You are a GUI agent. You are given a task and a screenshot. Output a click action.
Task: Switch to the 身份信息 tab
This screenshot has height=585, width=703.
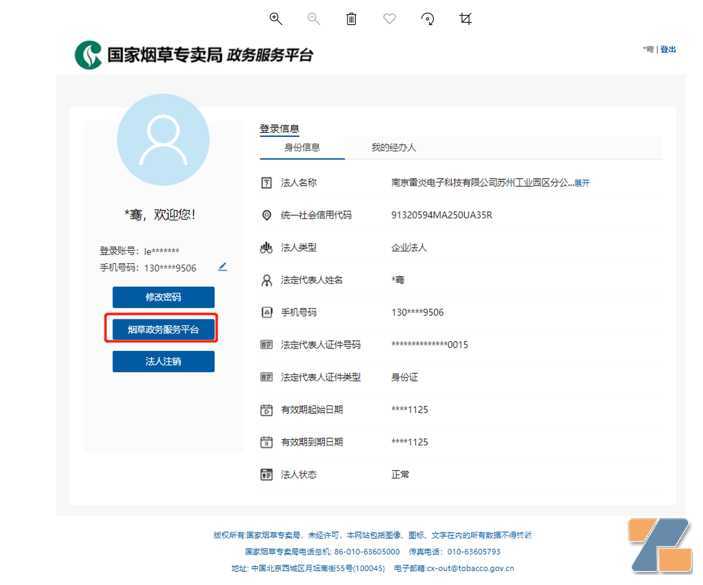302,147
